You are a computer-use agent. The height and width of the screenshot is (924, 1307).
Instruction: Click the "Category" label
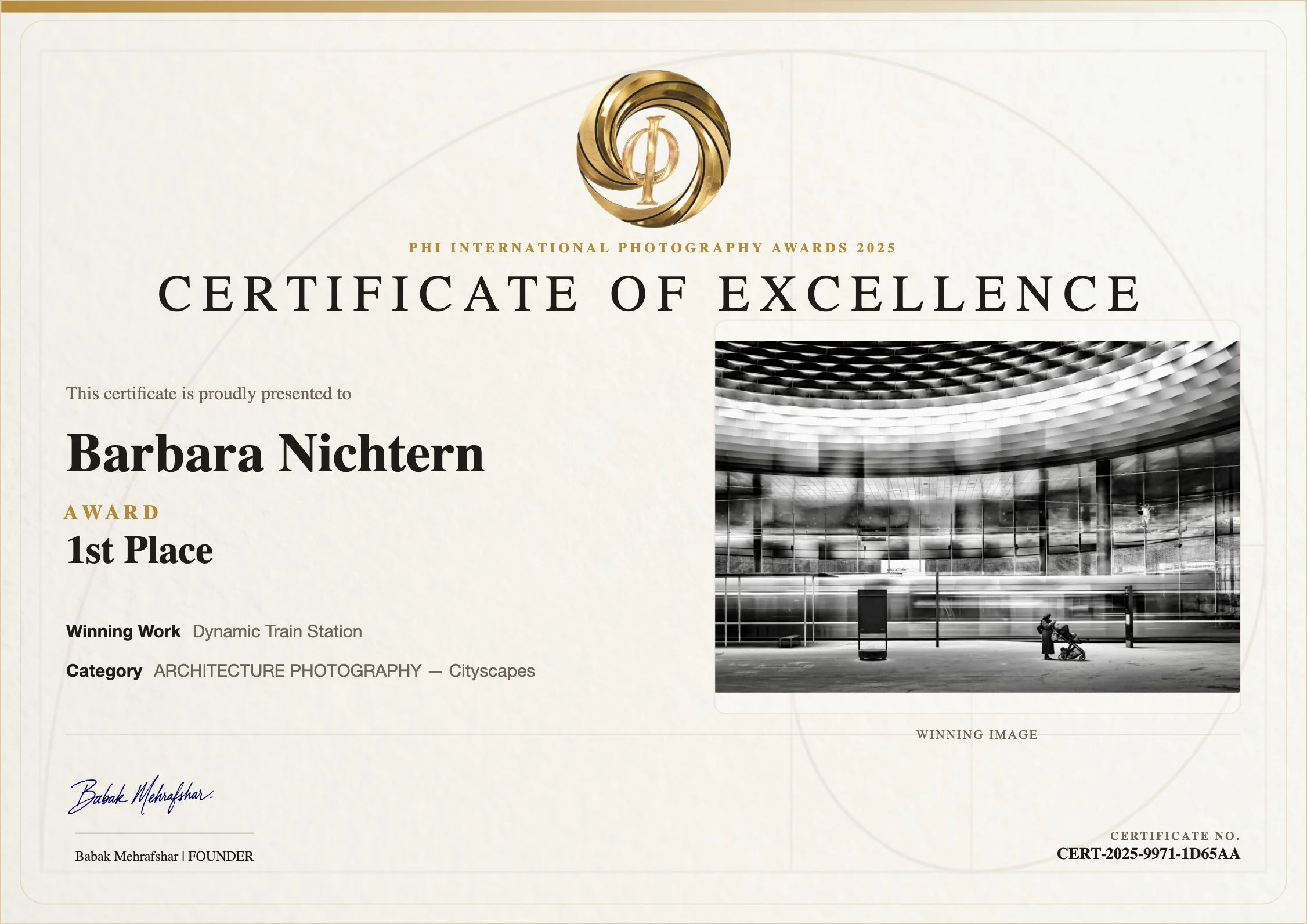[104, 671]
